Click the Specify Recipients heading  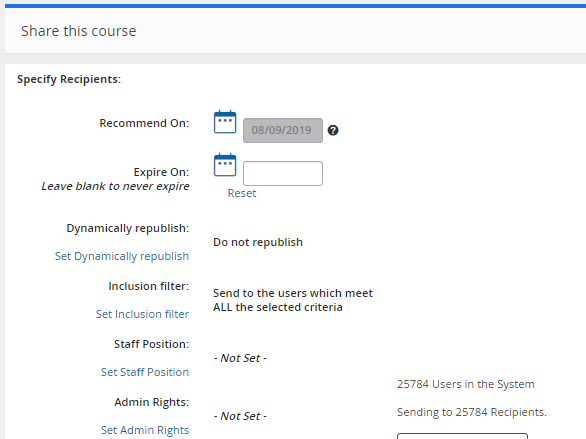pos(69,79)
